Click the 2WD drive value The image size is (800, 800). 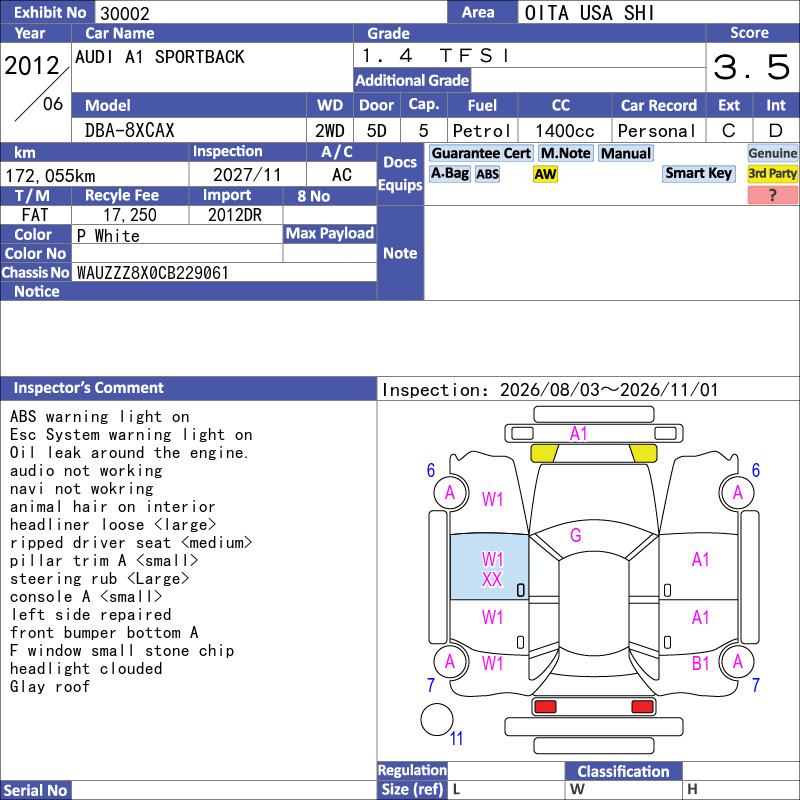(330, 131)
